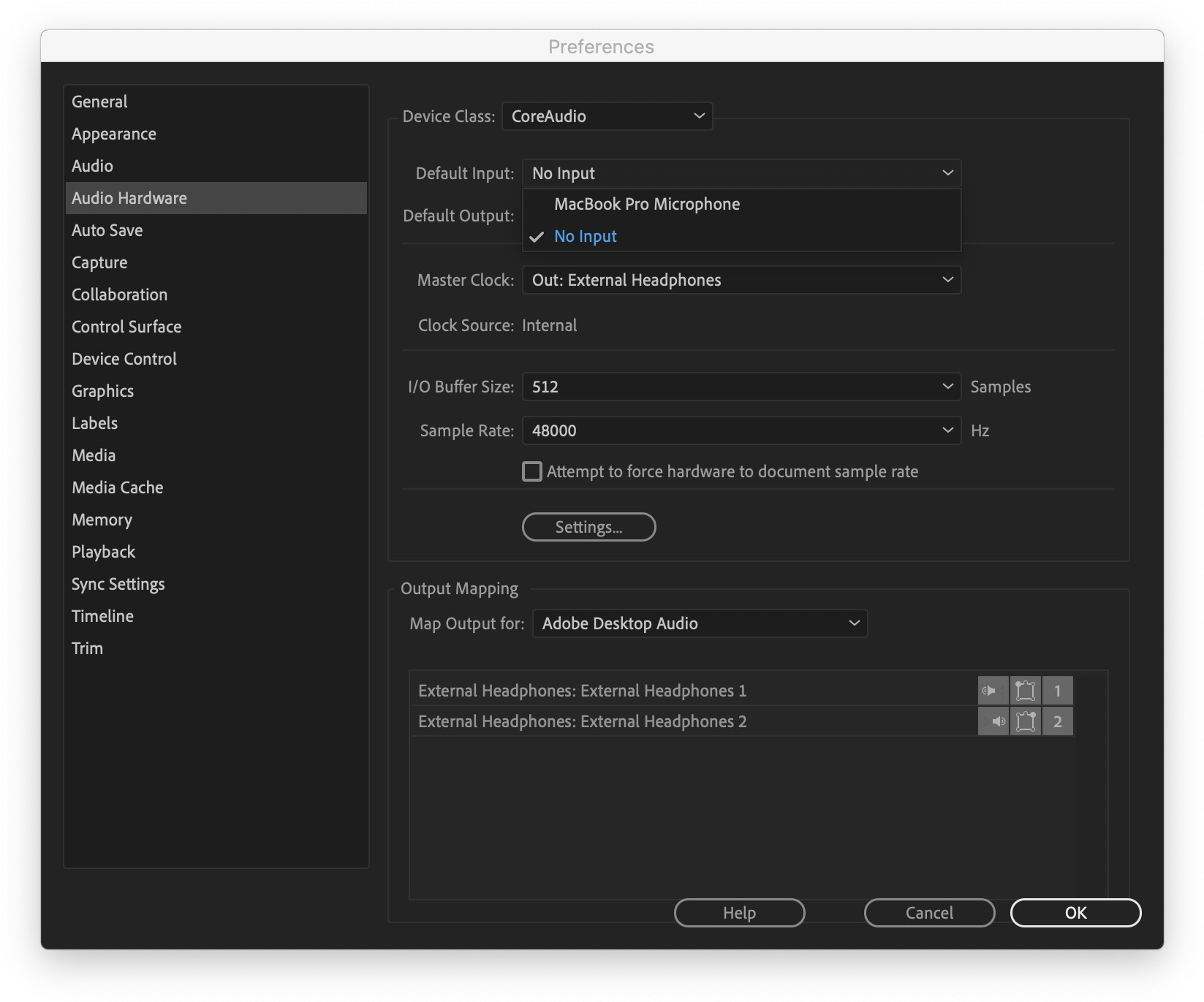Click the Default Output label
Screen dimensions: 1204x1002
[x=458, y=216]
